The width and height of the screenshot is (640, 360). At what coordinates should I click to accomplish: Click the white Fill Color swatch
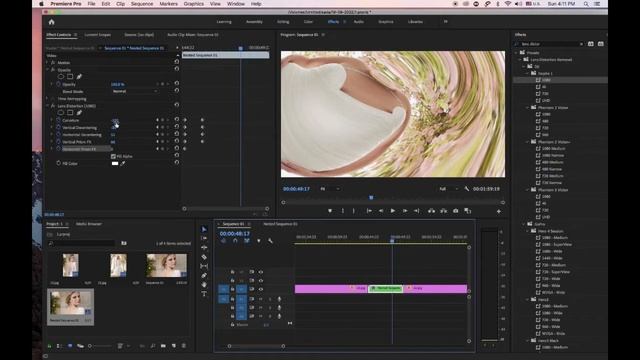(x=115, y=163)
